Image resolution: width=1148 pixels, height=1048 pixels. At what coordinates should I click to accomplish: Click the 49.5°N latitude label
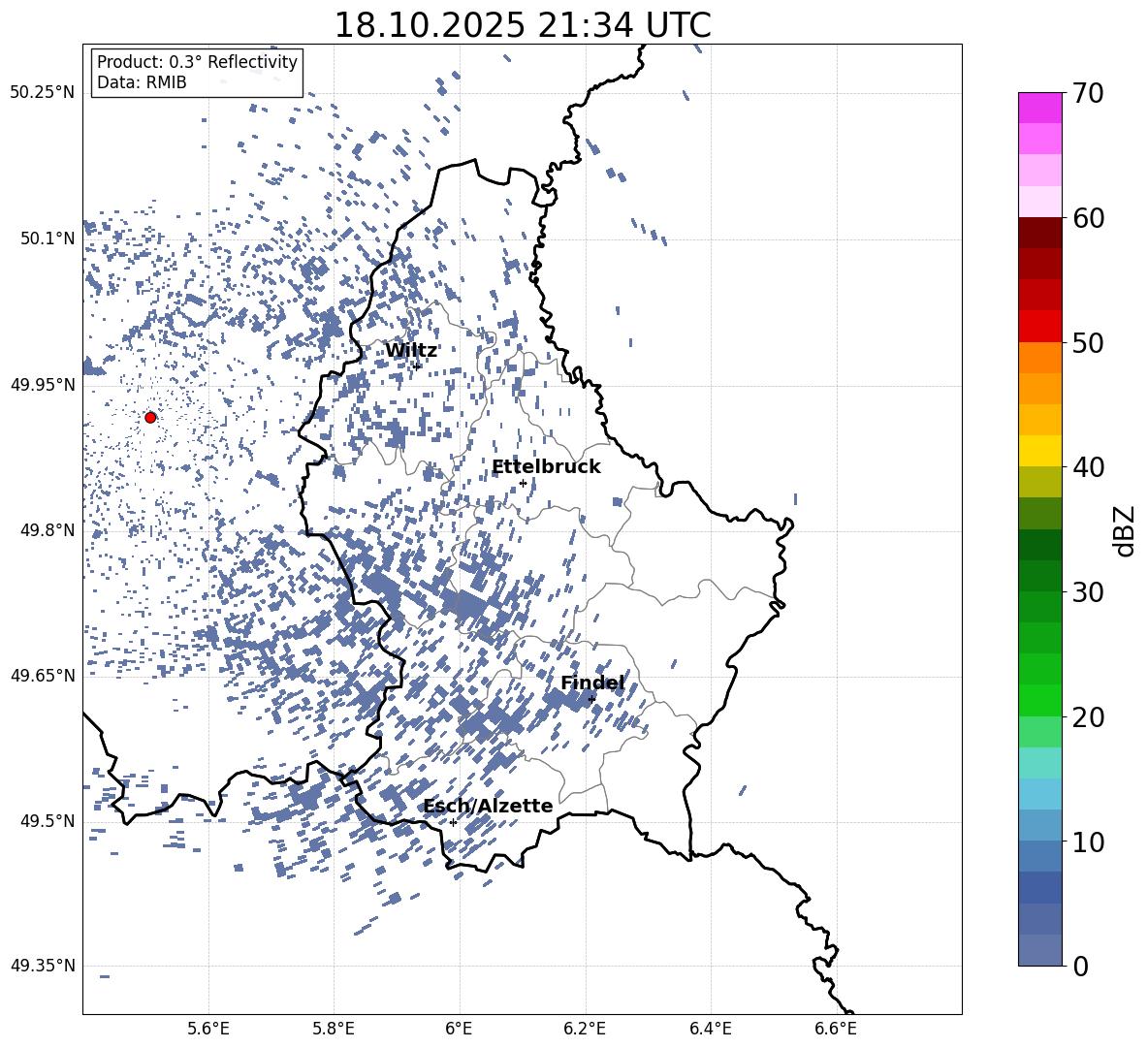[48, 821]
